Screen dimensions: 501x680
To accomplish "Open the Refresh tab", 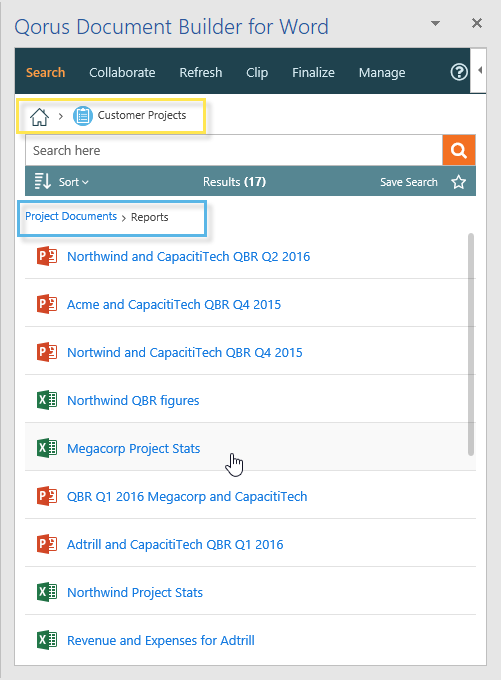I will point(201,72).
